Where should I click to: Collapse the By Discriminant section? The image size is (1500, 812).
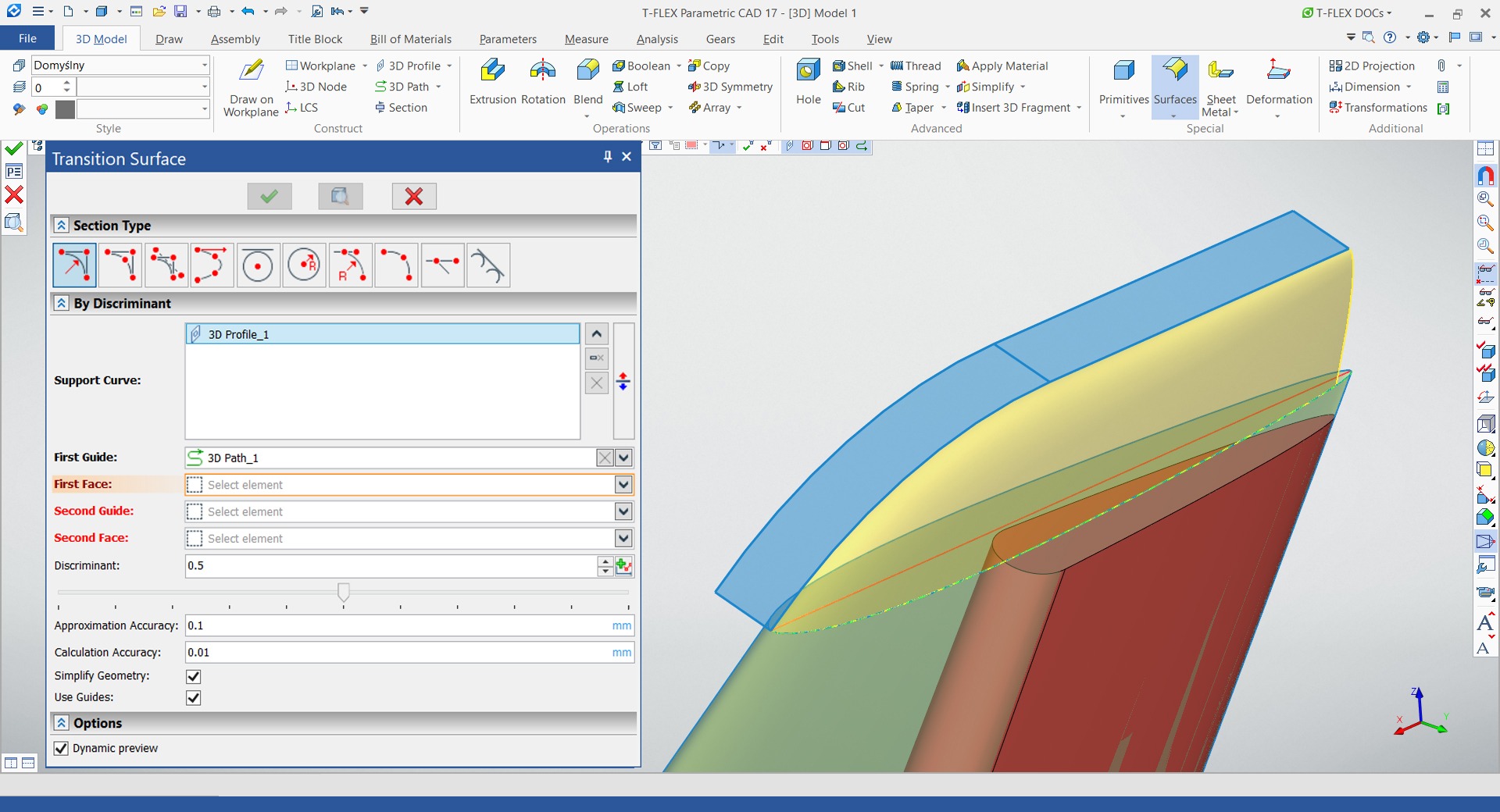62,303
